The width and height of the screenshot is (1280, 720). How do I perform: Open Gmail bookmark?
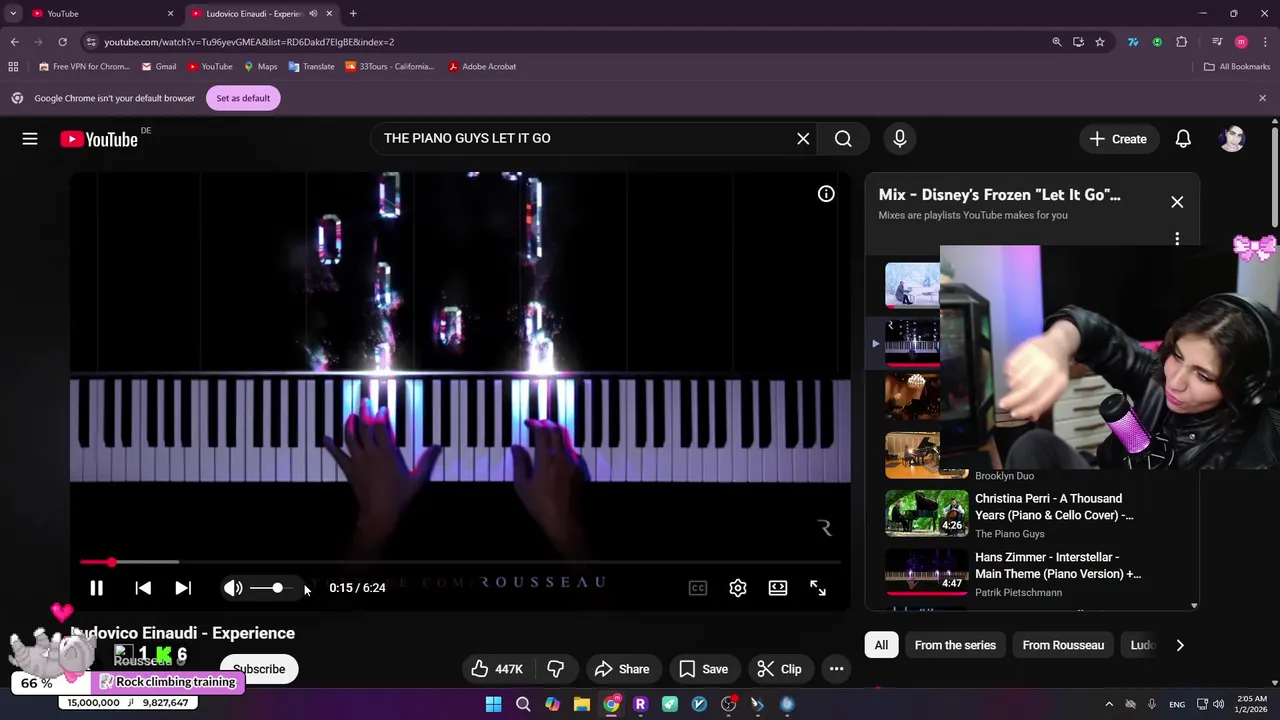click(x=159, y=67)
